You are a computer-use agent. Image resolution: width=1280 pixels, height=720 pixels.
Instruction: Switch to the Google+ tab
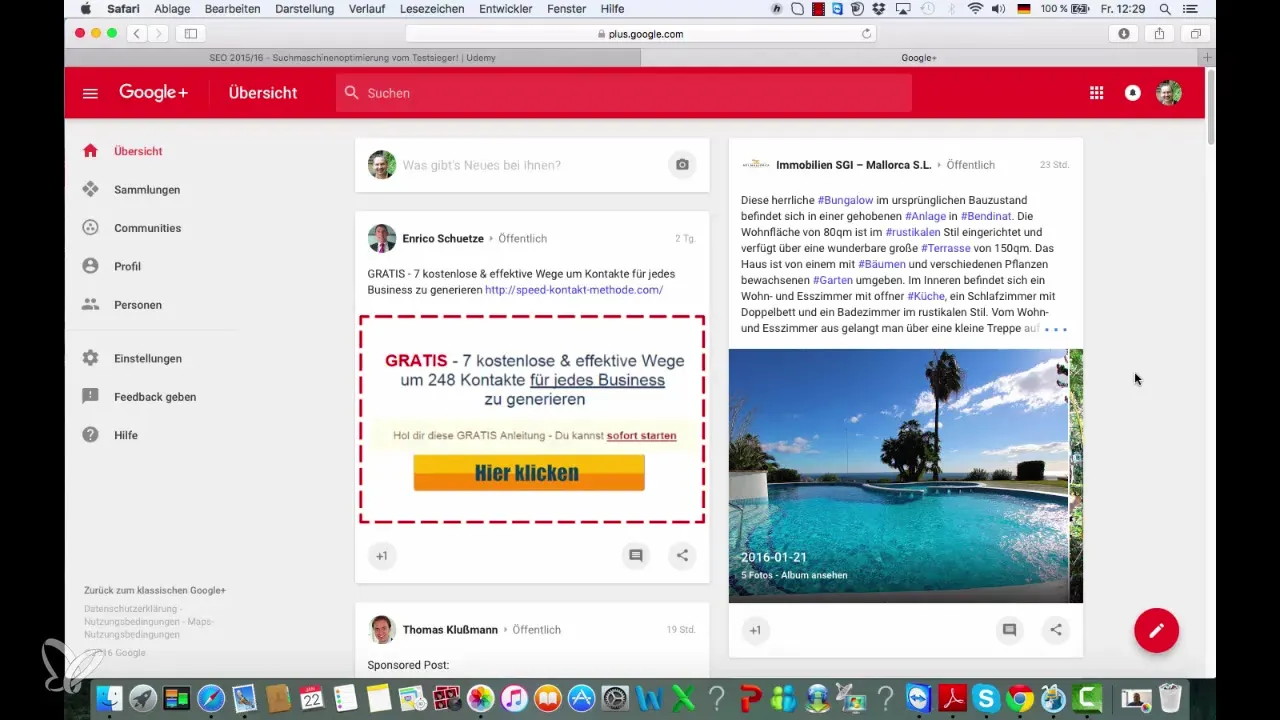pos(919,58)
